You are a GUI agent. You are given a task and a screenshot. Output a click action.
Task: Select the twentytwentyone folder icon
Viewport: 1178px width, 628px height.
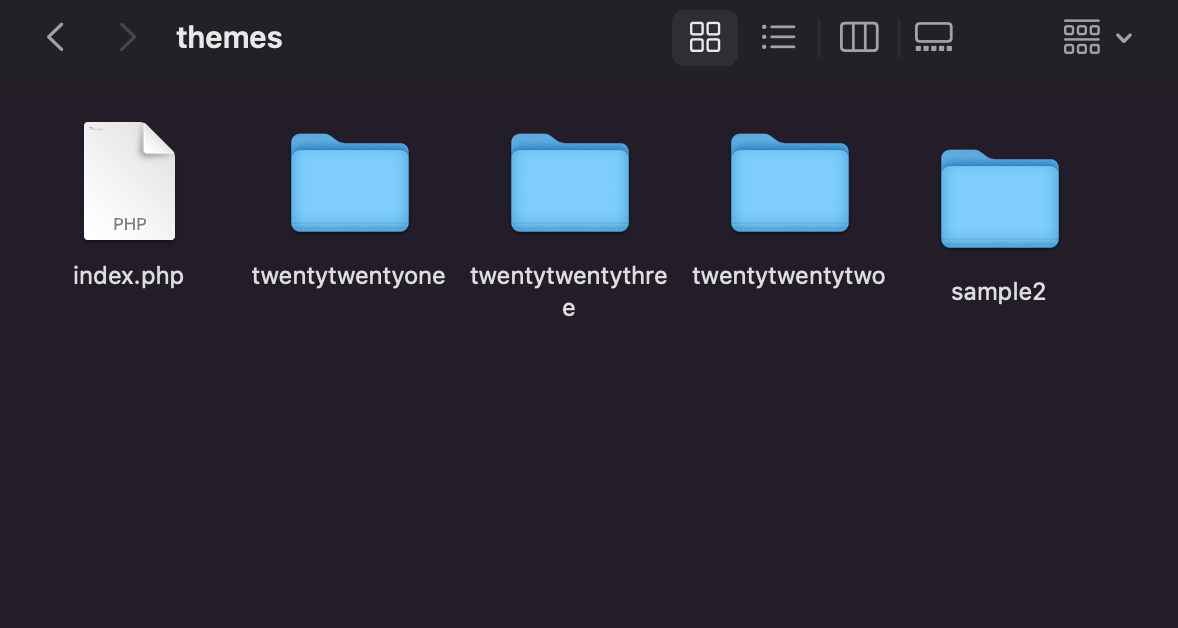pos(350,183)
